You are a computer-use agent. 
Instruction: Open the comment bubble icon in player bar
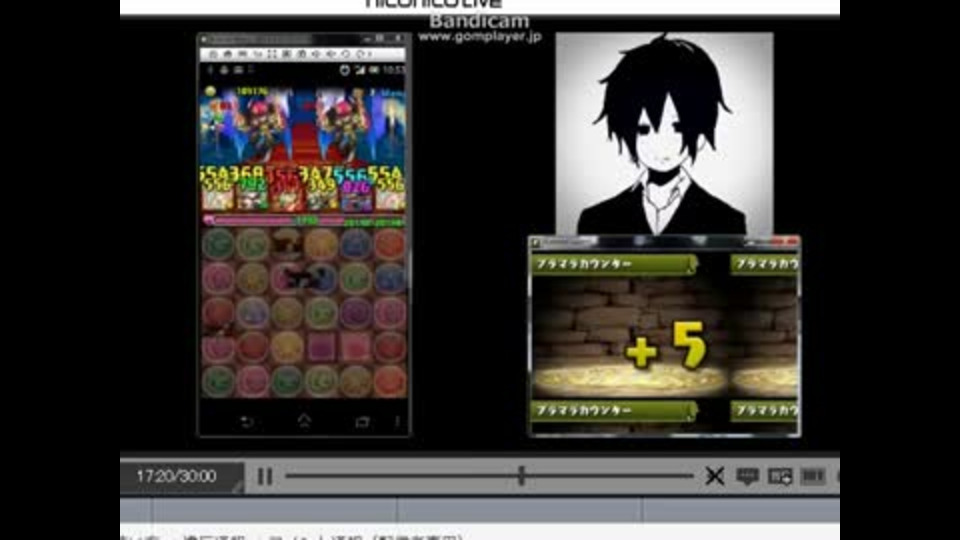tap(748, 476)
